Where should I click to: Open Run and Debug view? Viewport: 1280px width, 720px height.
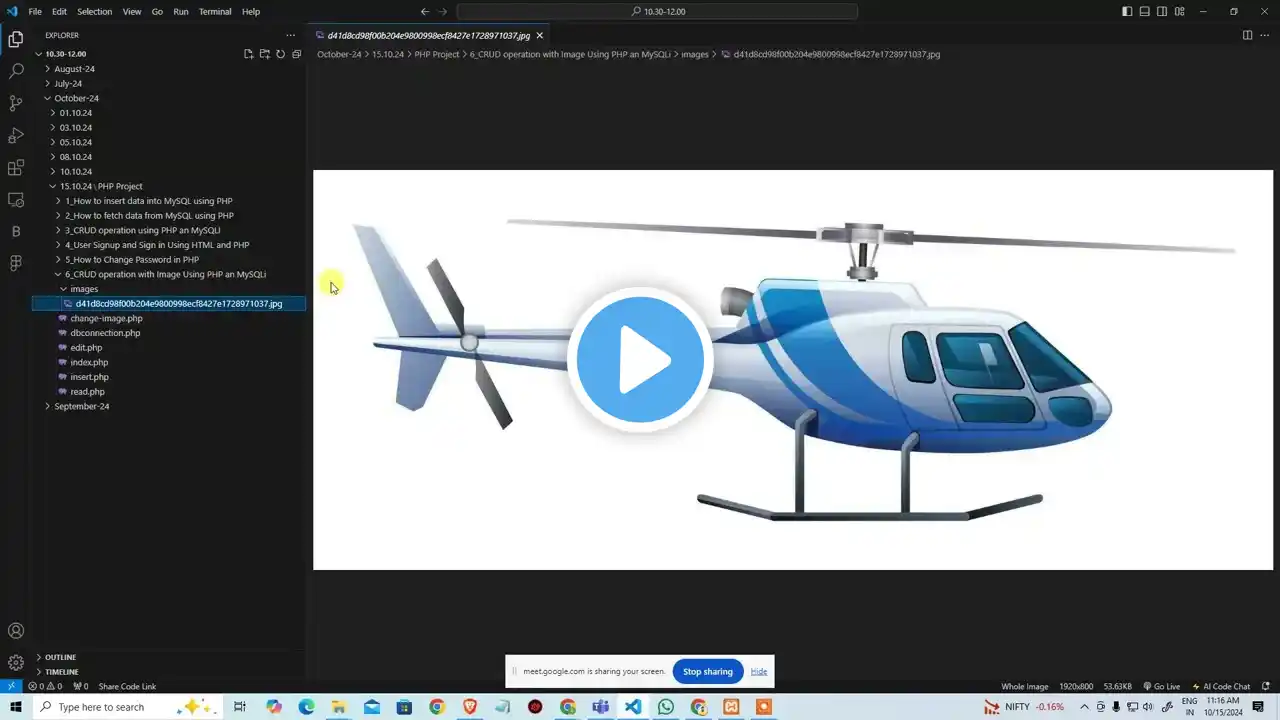(16, 135)
